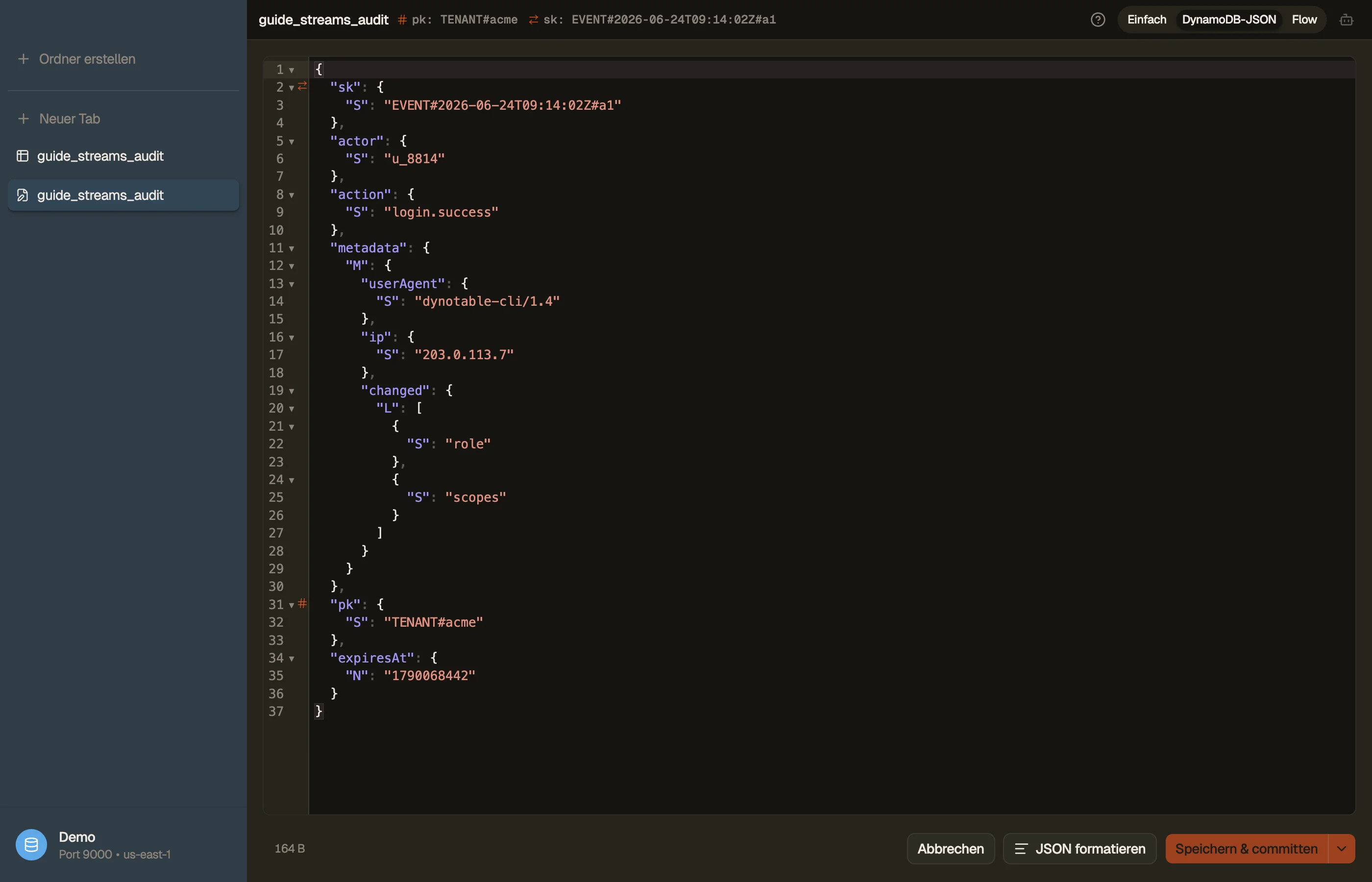Collapse the metadata block on line 11

[x=292, y=248]
